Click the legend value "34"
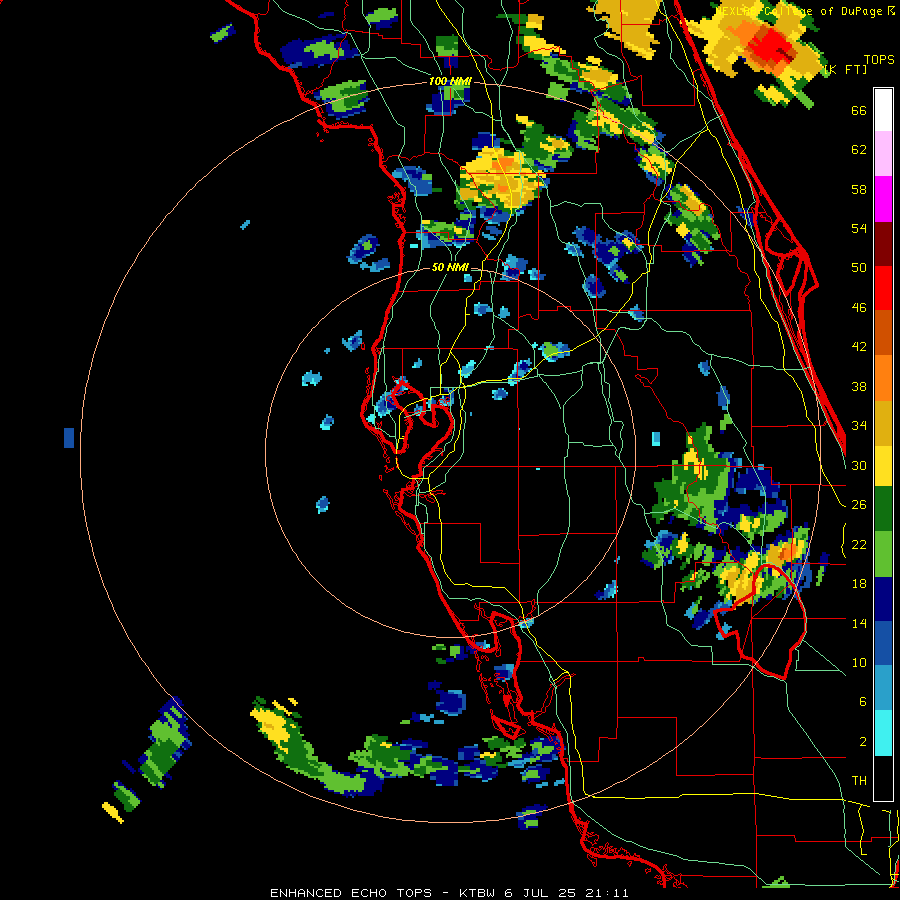Image resolution: width=900 pixels, height=900 pixels. [x=859, y=425]
